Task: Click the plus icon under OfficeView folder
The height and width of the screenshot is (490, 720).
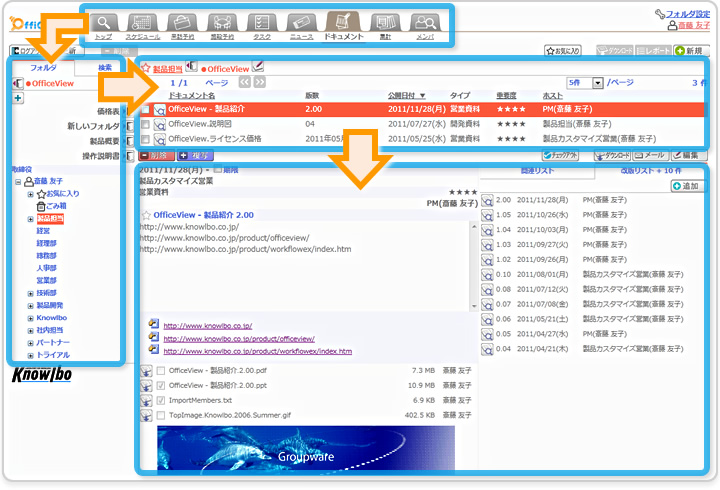Action: pos(17,98)
